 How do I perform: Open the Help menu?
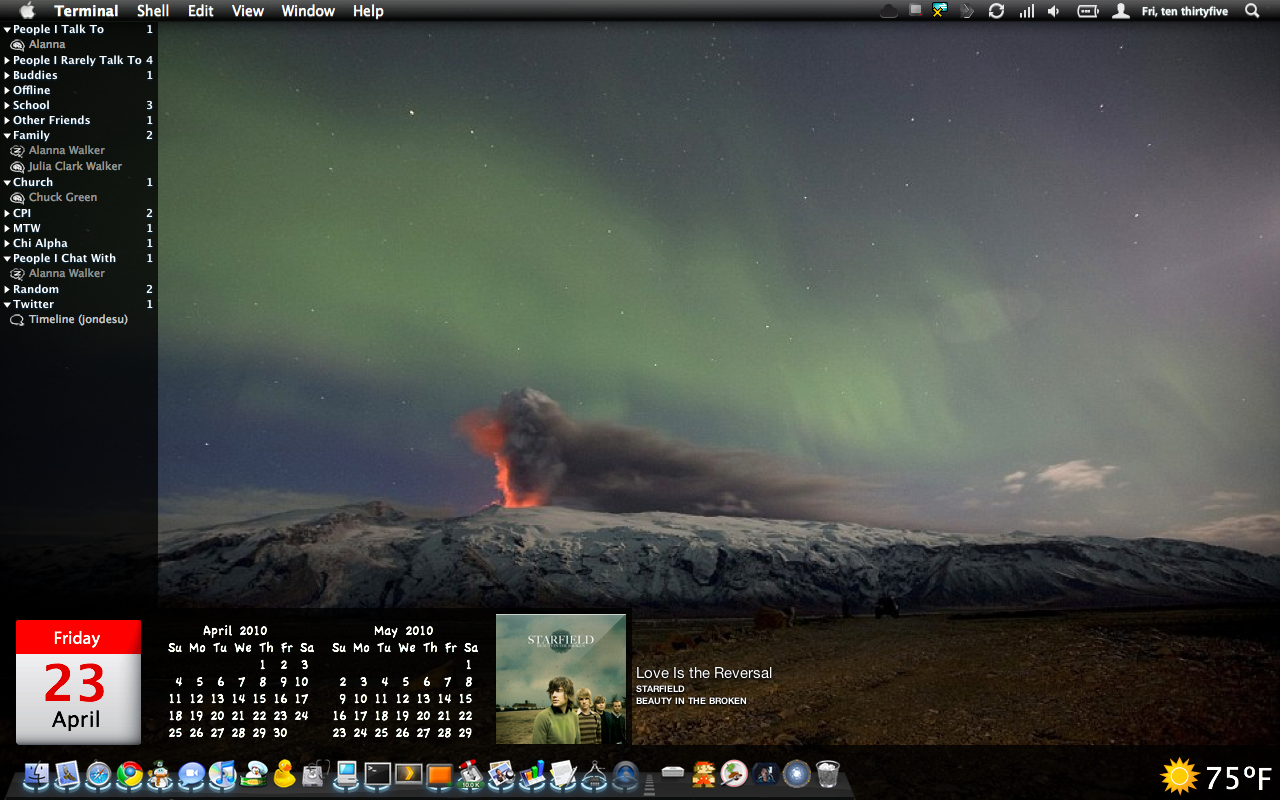[x=368, y=11]
